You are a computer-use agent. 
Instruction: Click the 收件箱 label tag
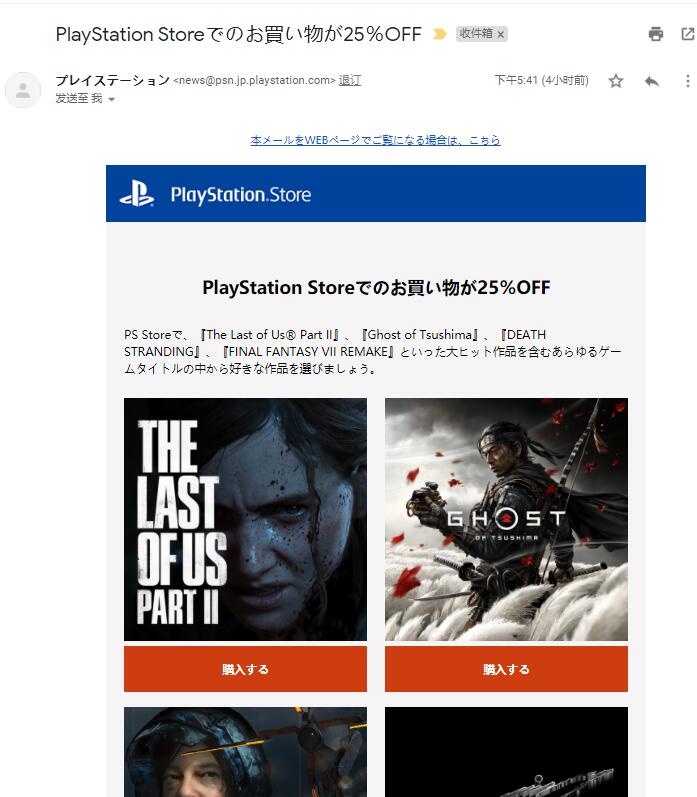[476, 34]
